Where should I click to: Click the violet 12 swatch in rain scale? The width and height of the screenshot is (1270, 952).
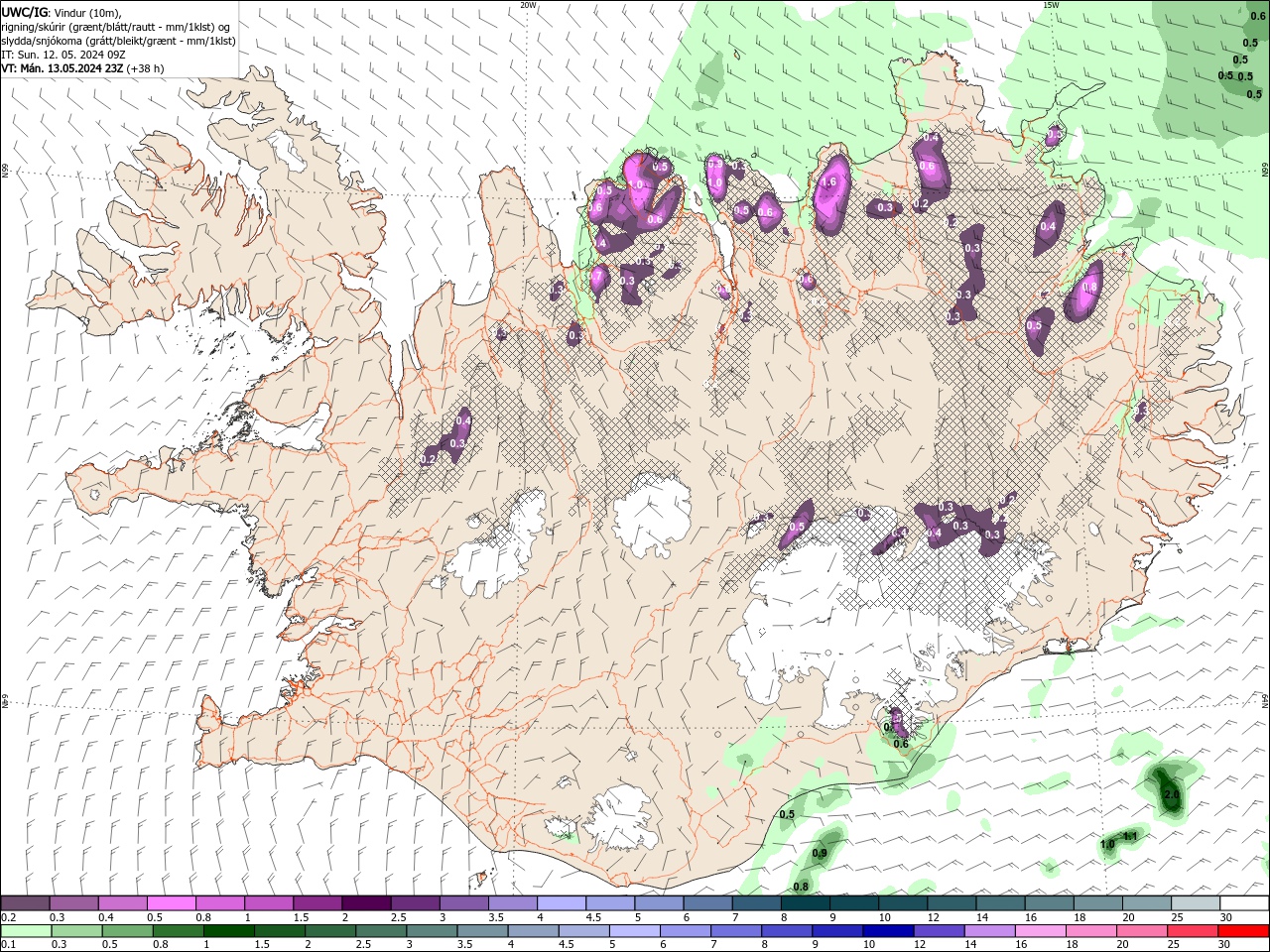pos(938,931)
